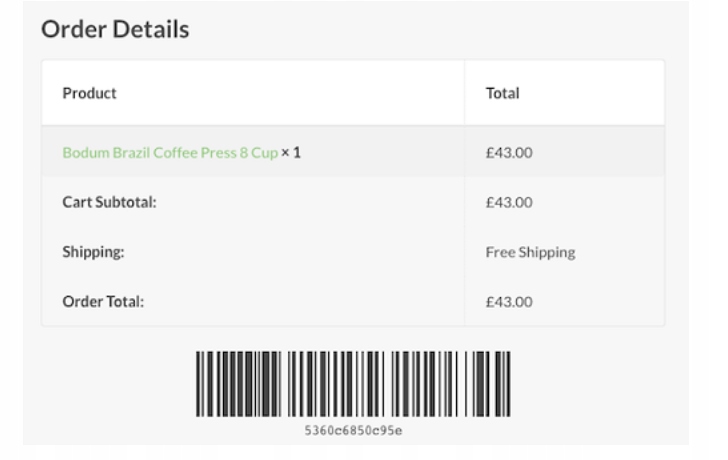Click "8 Cup" in the product name
Image resolution: width=728 pixels, height=460 pixels.
coord(258,153)
